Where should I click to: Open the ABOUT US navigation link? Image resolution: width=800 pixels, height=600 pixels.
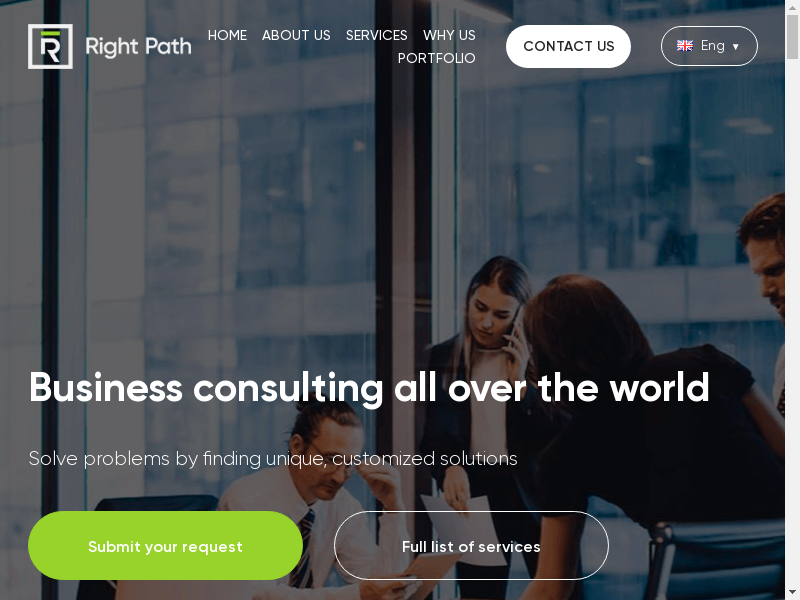pyautogui.click(x=296, y=35)
